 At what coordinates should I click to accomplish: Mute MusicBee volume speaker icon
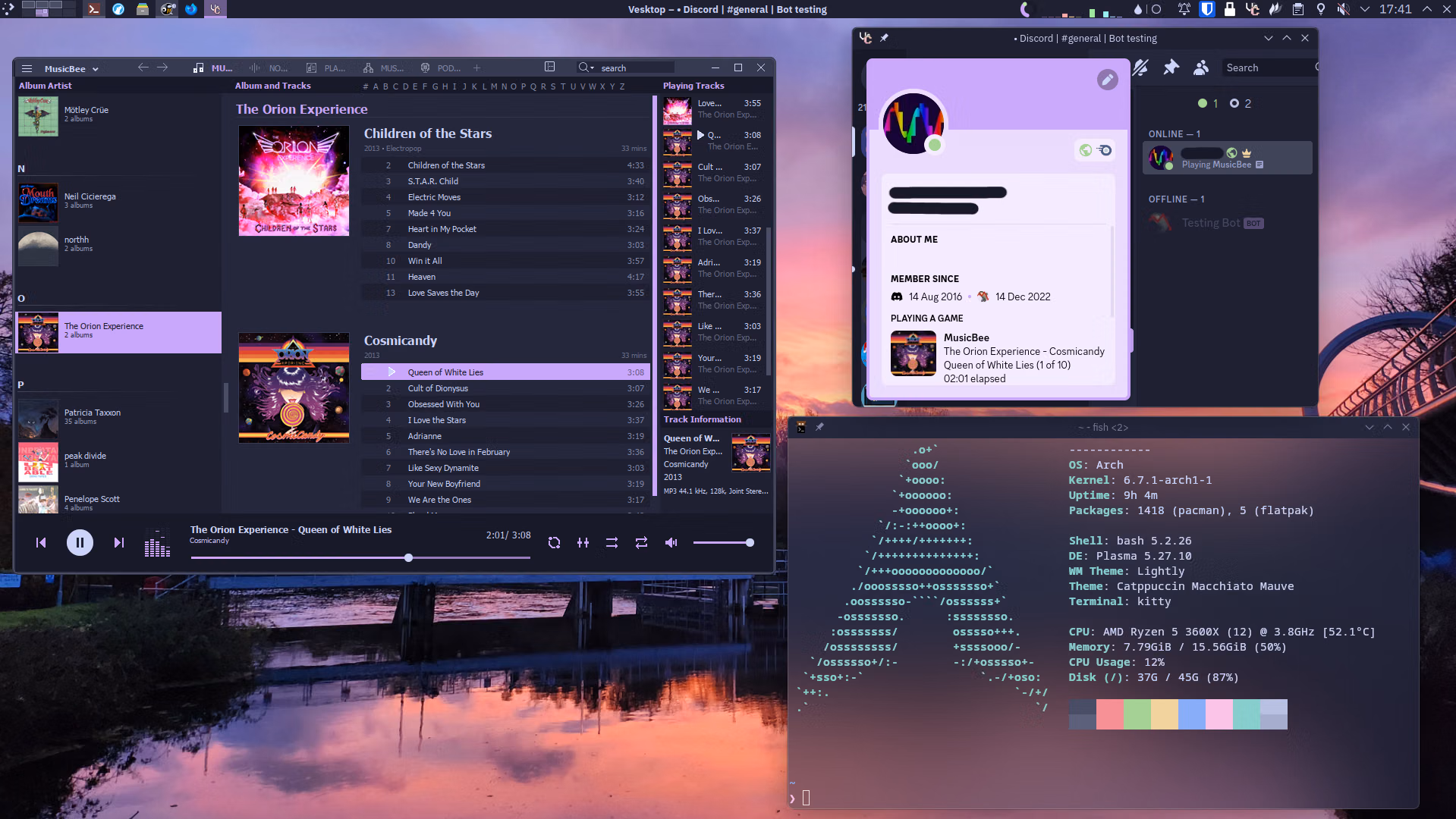(671, 543)
